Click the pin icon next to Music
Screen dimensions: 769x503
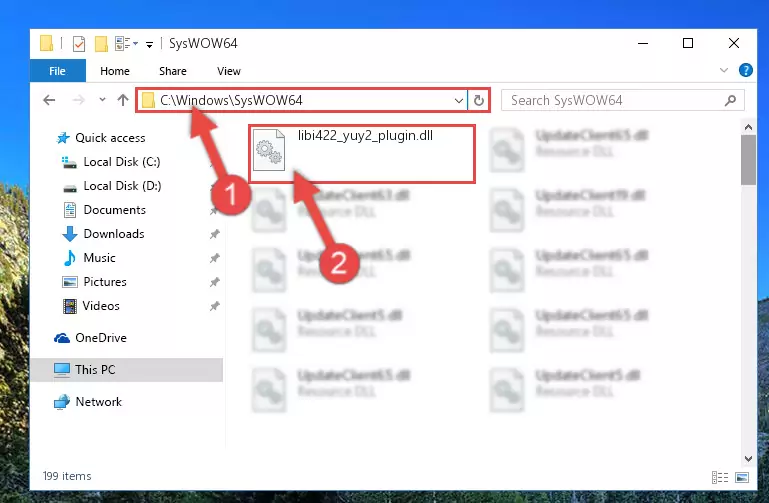click(x=214, y=258)
